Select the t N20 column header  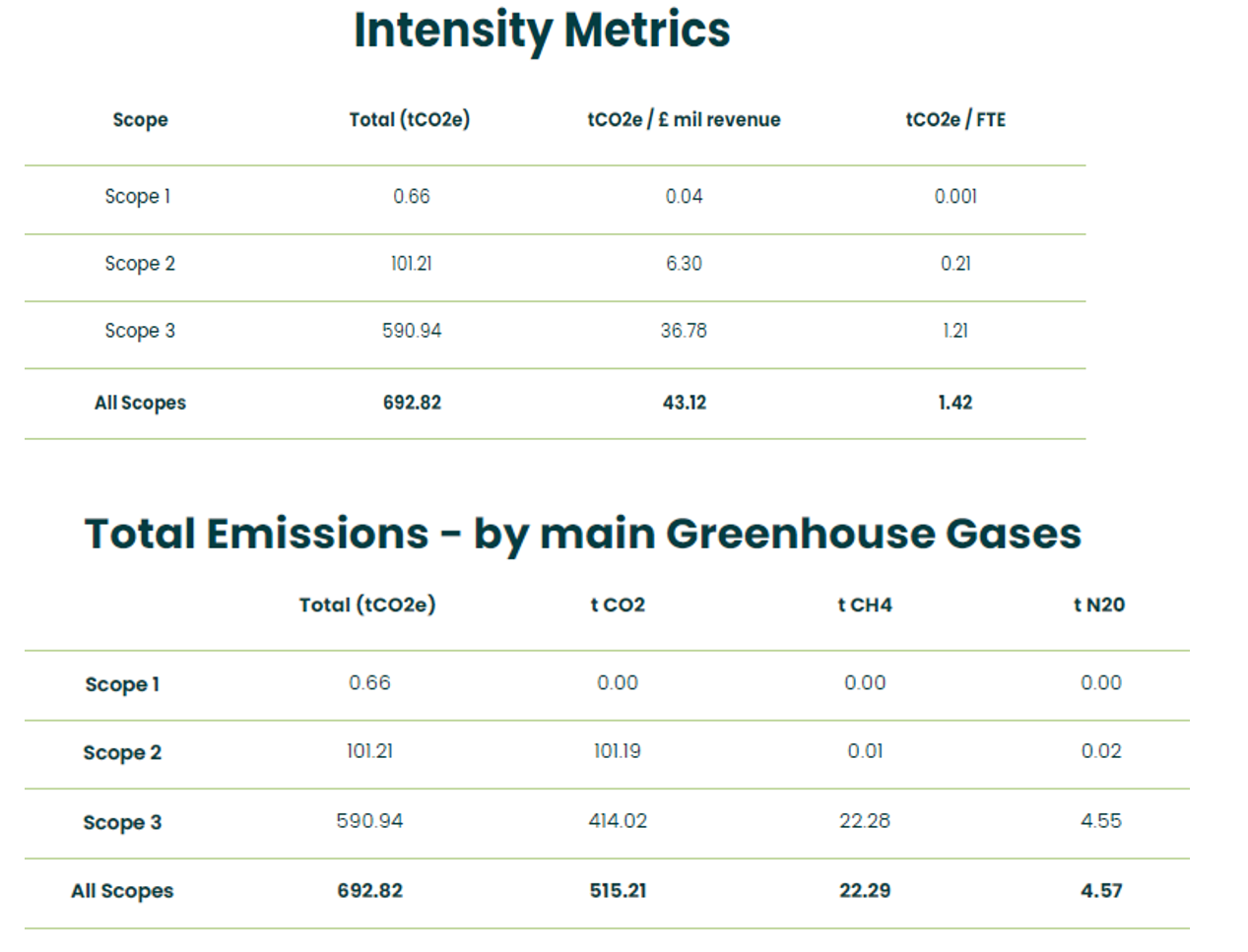click(1099, 605)
